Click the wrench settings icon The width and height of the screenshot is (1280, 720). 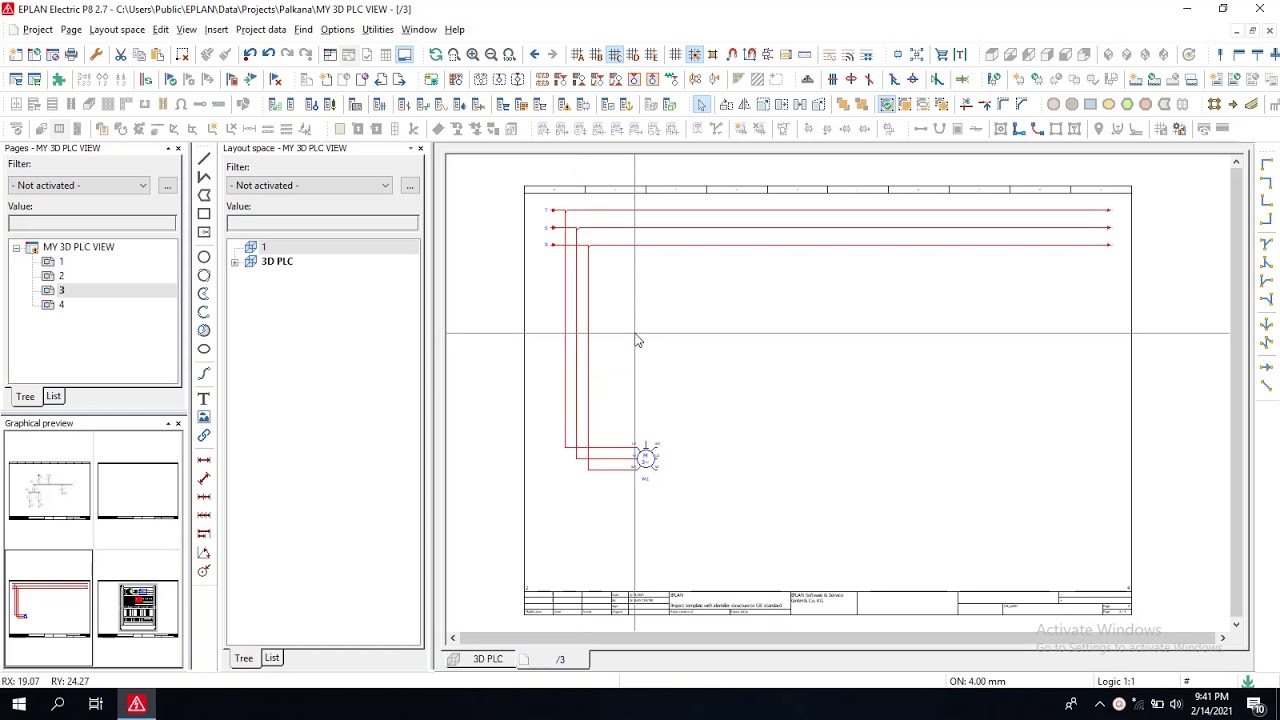96,54
